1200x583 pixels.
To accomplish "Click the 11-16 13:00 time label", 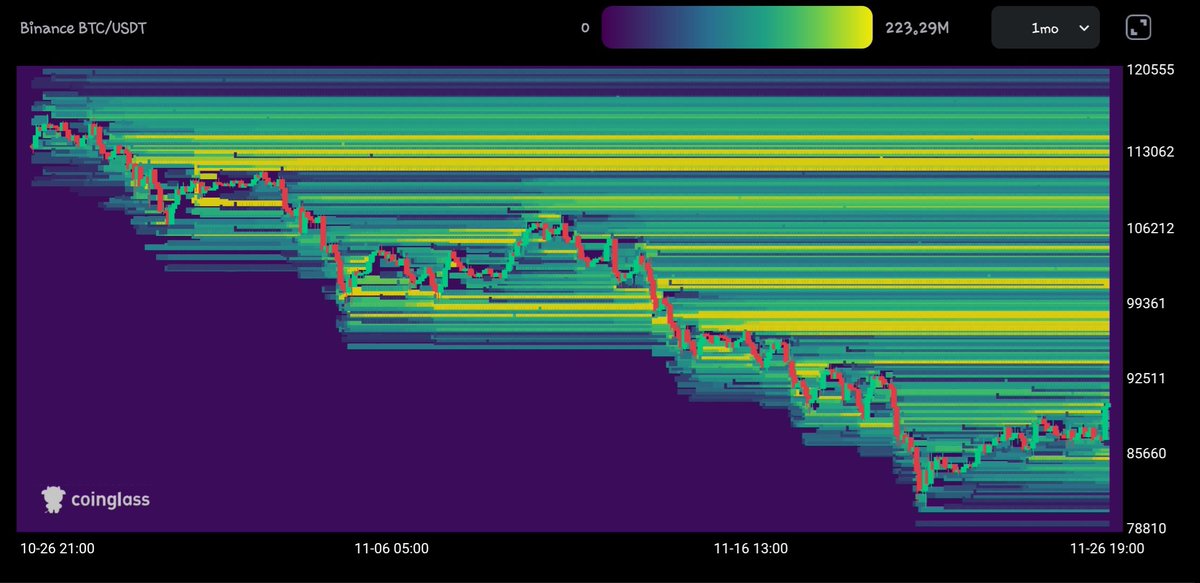I will (750, 548).
